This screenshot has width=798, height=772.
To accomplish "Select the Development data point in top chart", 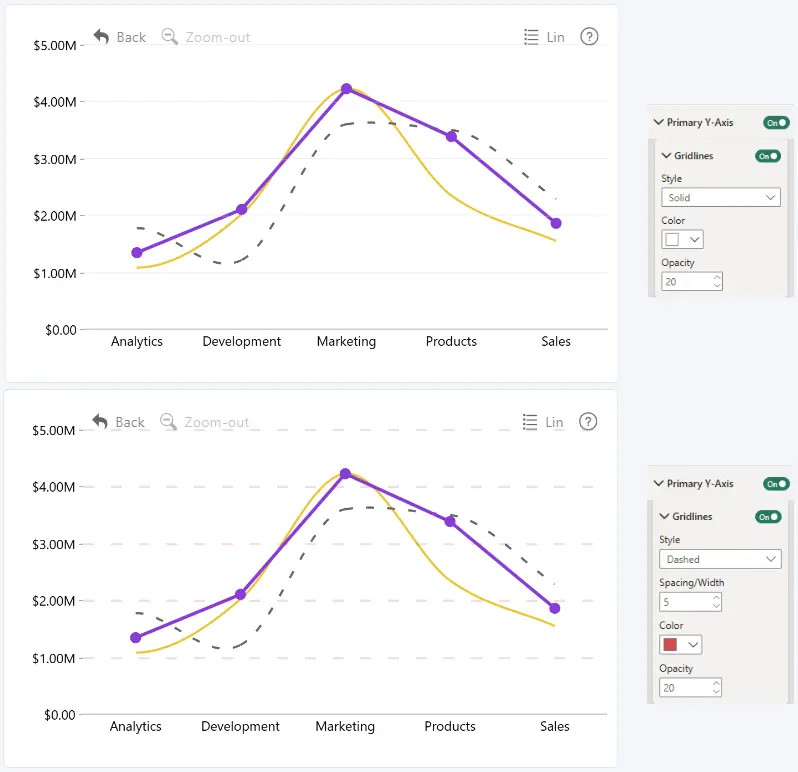I will click(242, 209).
